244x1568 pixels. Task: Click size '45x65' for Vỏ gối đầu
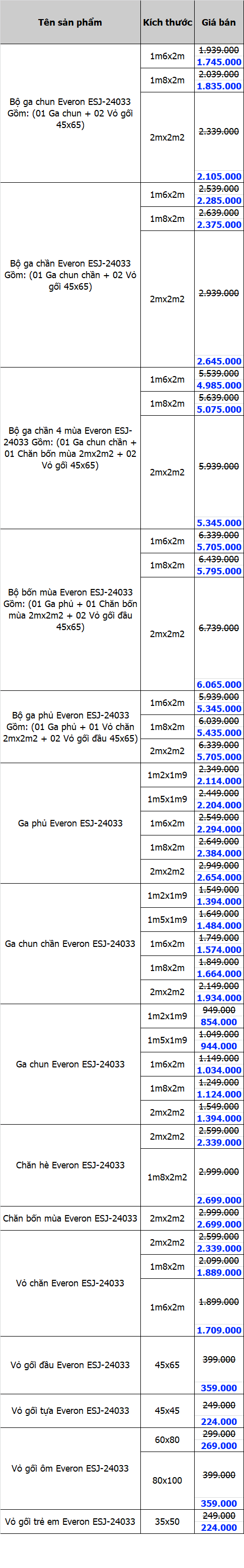167,1365
